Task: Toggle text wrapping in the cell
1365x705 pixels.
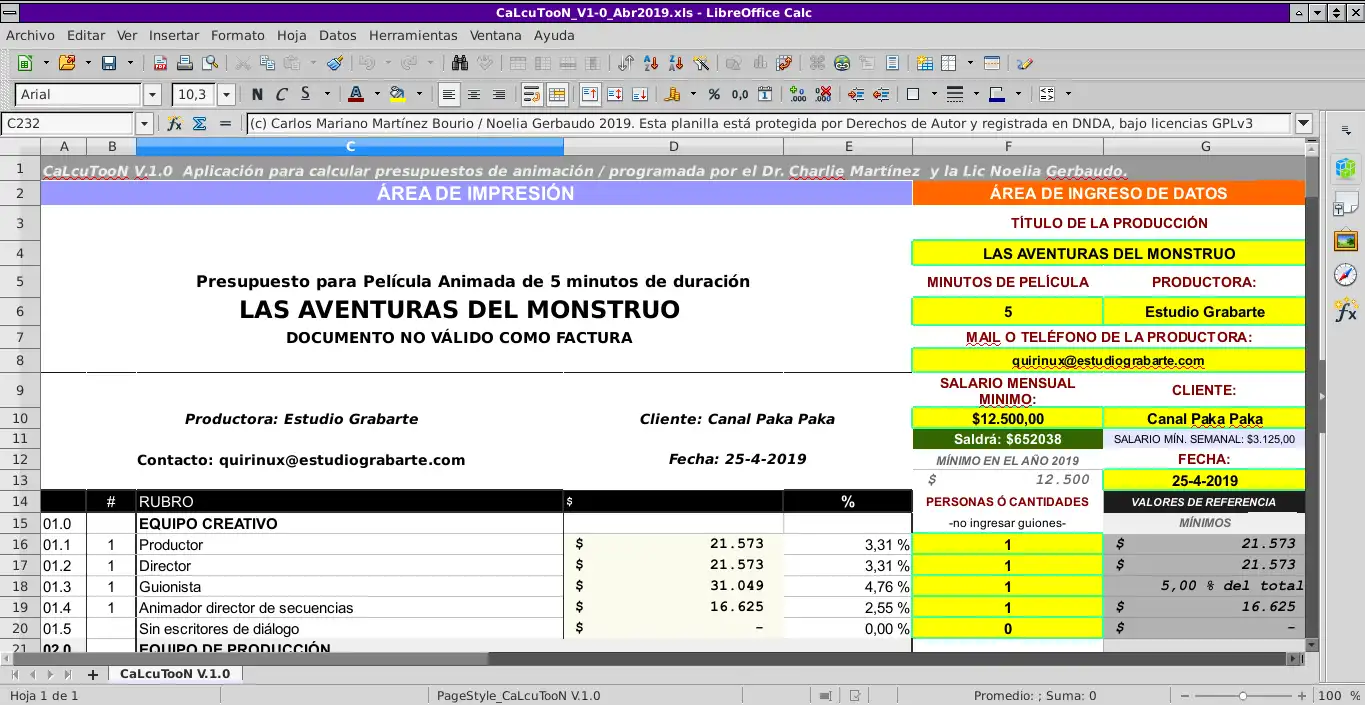Action: pyautogui.click(x=532, y=94)
